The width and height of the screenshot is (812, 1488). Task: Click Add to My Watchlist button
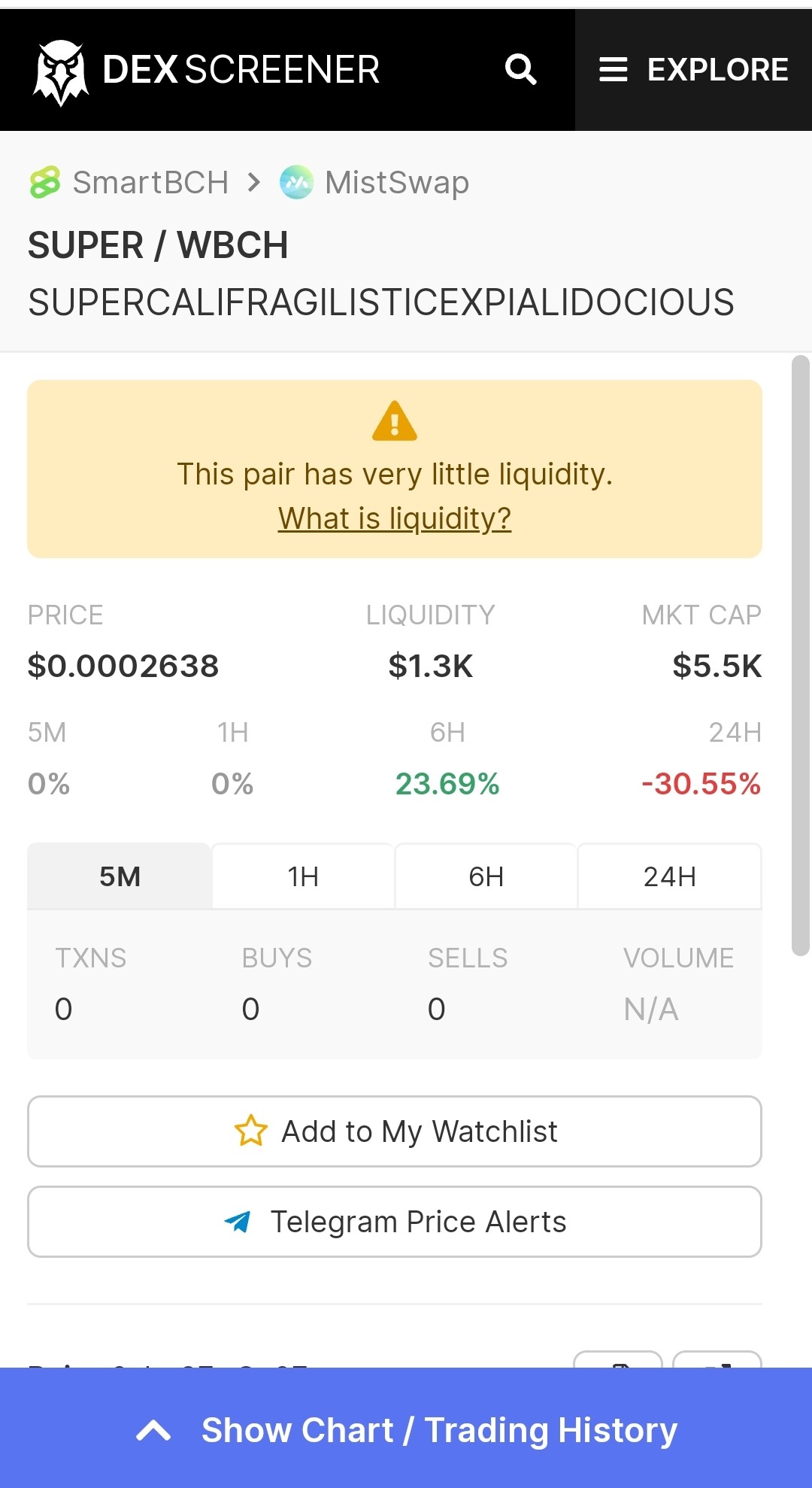(395, 1131)
